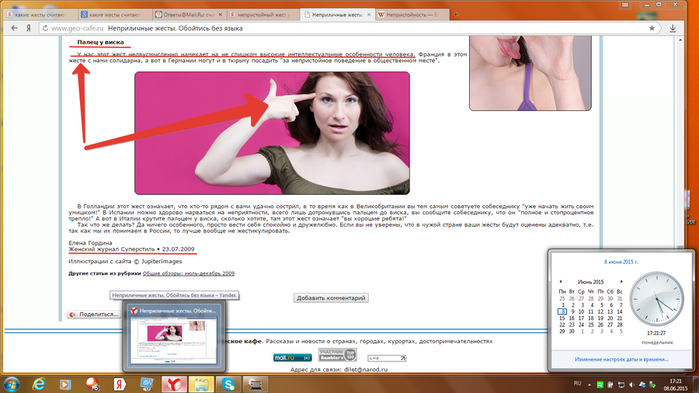Go to next month in calendar
Image resolution: width=699 pixels, height=393 pixels.
point(621,282)
